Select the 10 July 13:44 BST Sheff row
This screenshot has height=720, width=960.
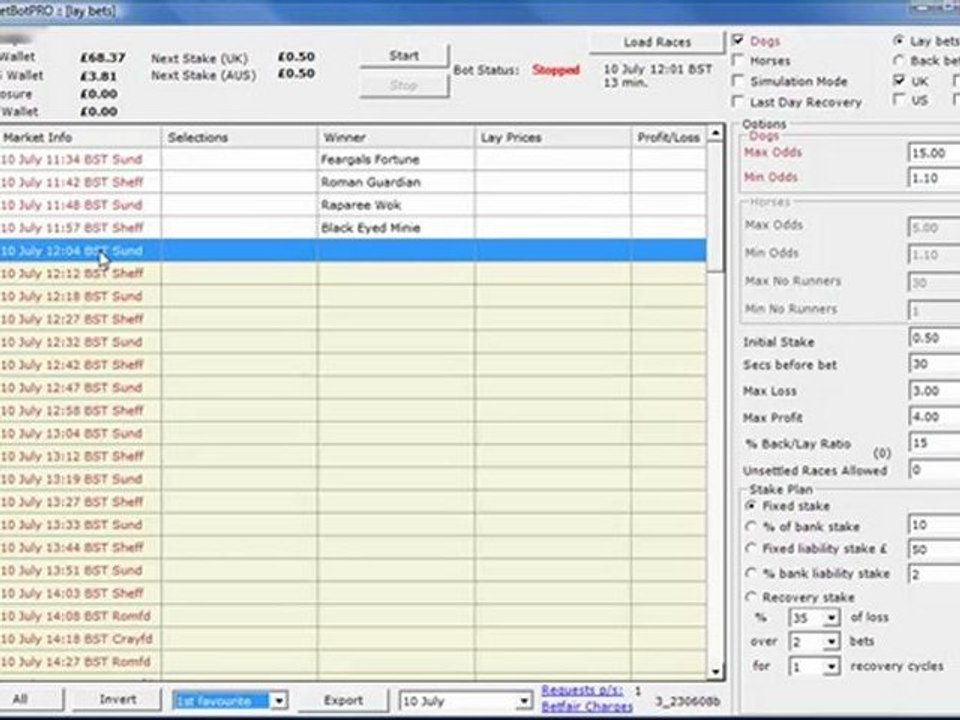[x=353, y=547]
